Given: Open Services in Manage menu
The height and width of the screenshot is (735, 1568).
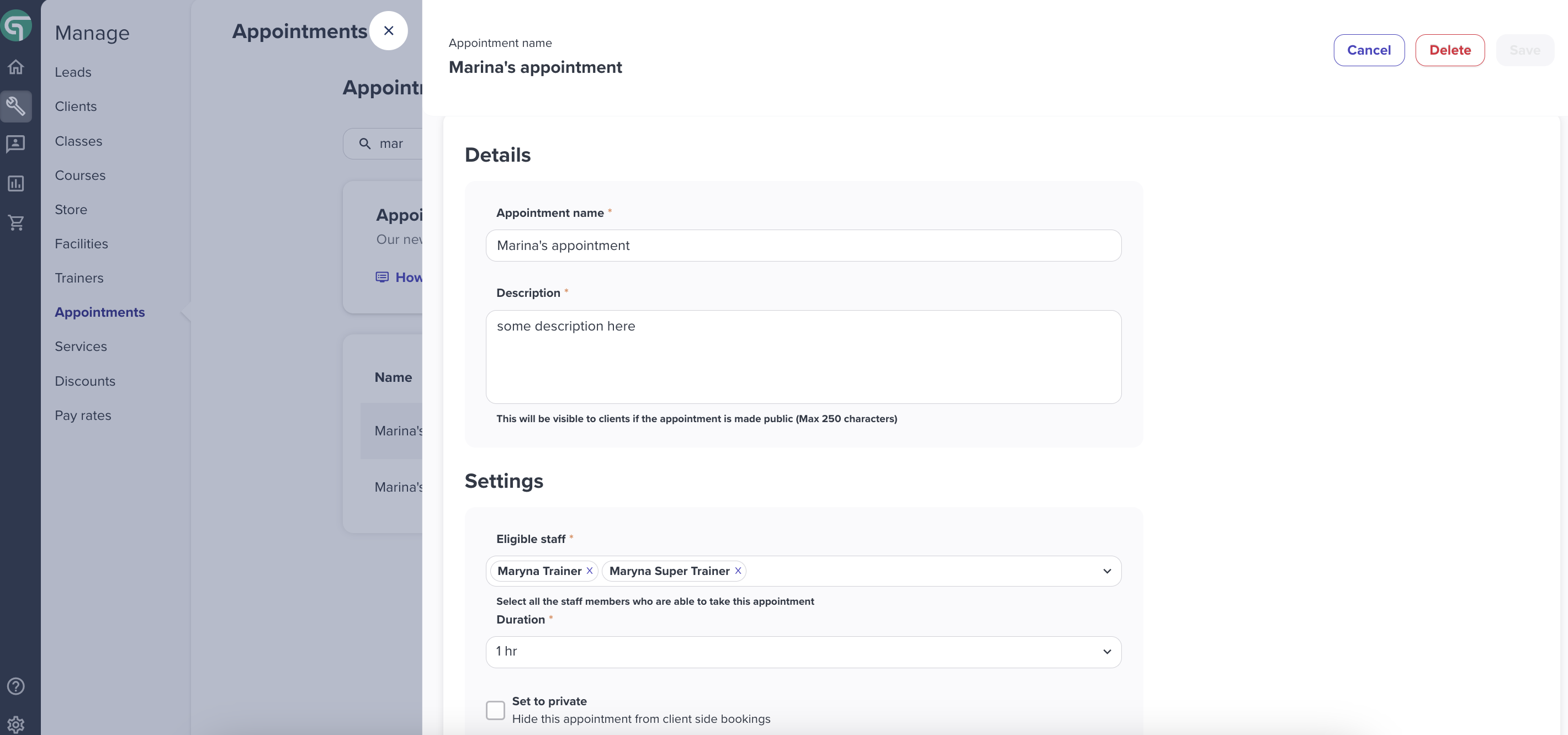Looking at the screenshot, I should coord(81,346).
